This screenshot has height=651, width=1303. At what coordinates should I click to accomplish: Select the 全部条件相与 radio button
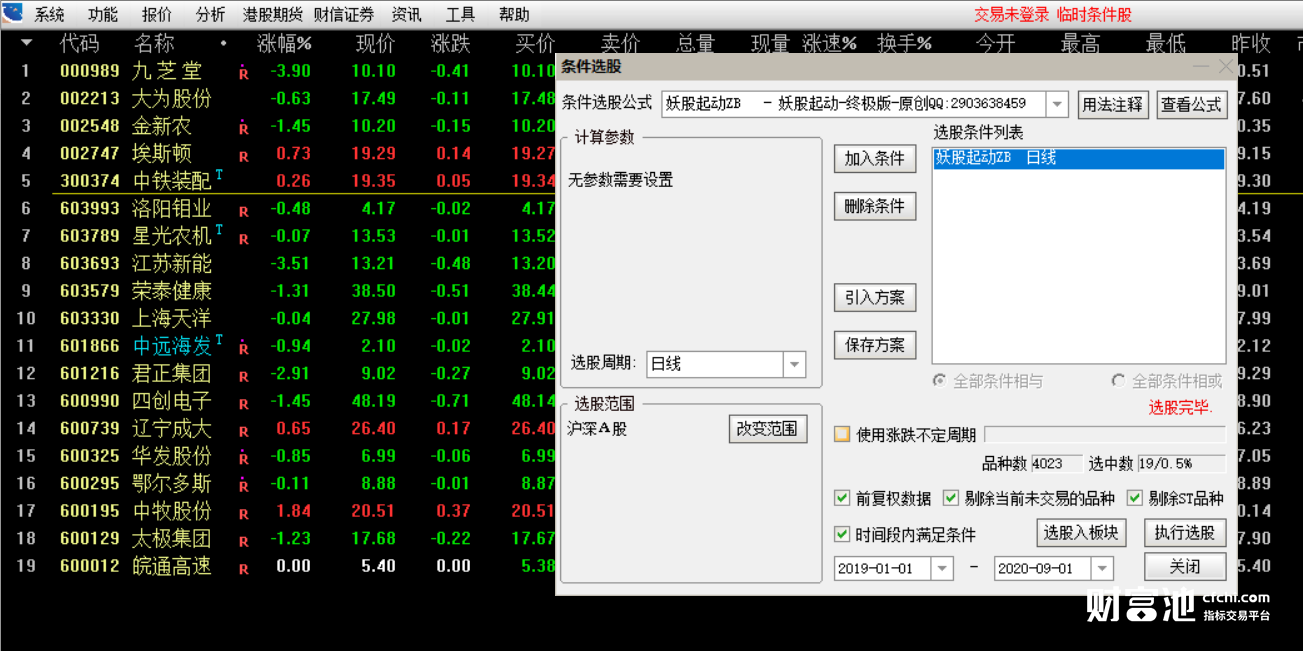pyautogui.click(x=939, y=381)
